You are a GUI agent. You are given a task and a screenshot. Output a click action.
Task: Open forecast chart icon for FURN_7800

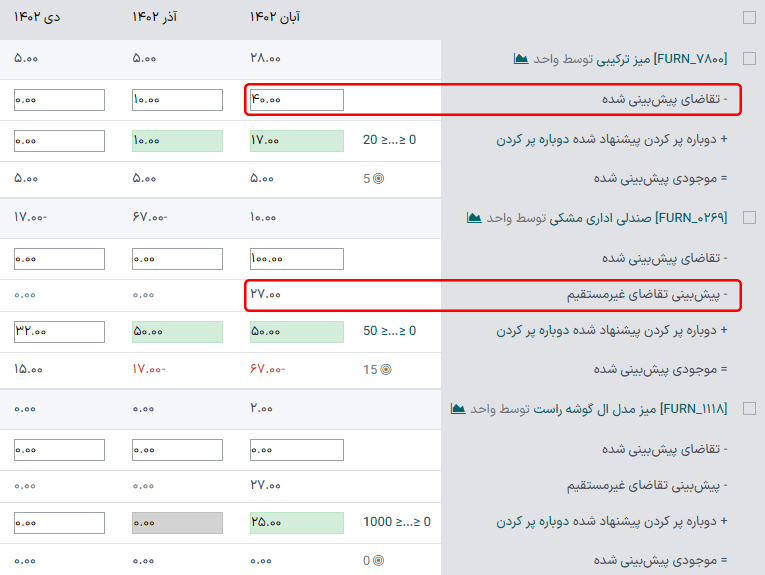coord(521,59)
